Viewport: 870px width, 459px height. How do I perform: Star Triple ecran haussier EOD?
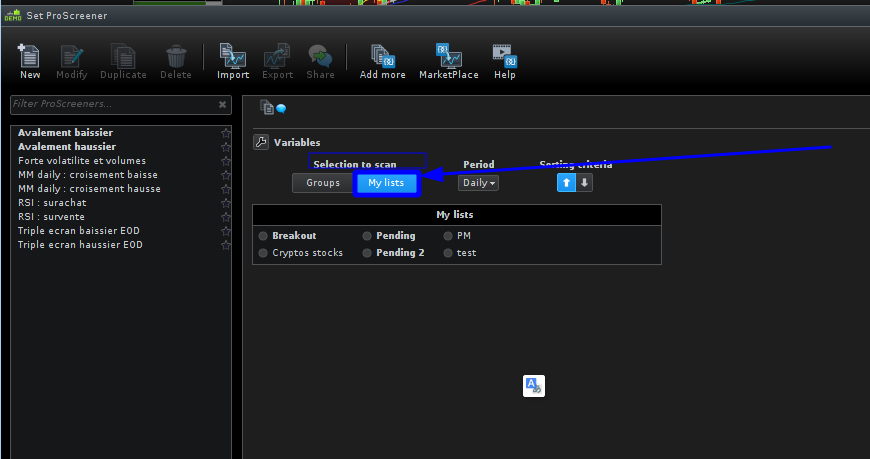[x=226, y=245]
